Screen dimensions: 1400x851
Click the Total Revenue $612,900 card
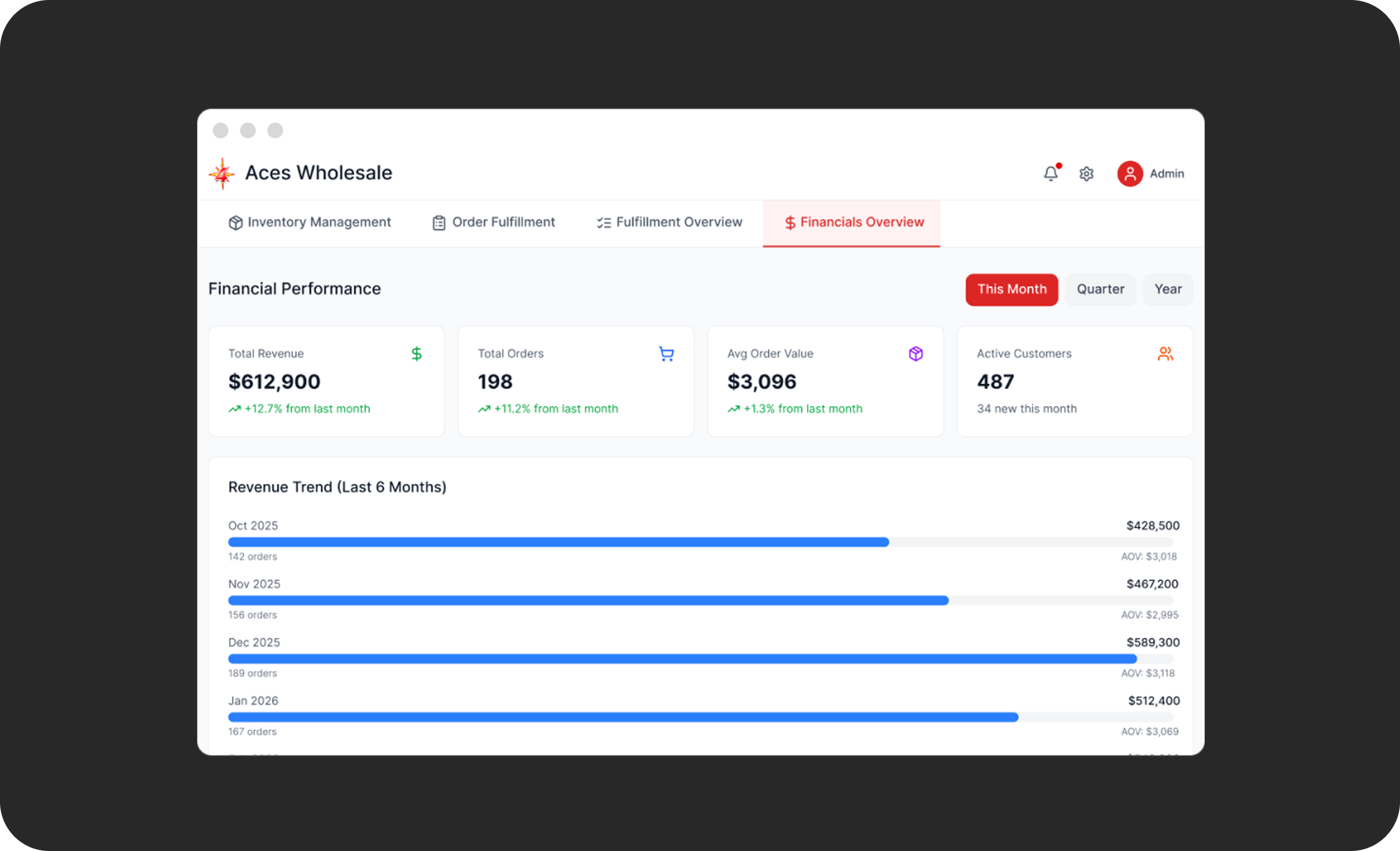[x=326, y=382]
